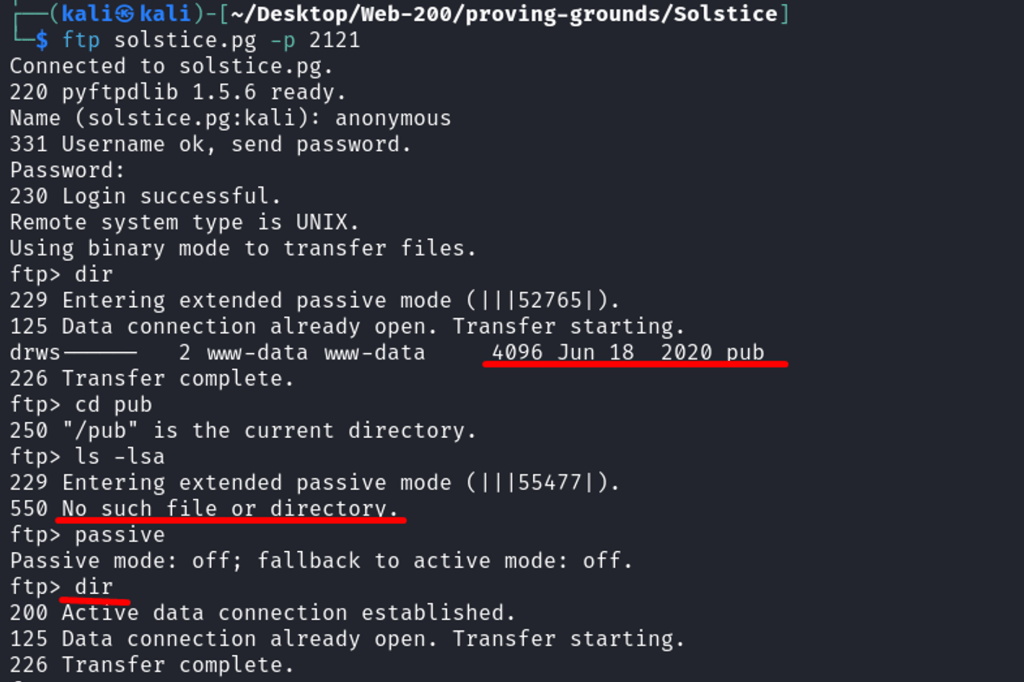Click the underlined "No such file or directory." error
The image size is (1024, 682).
230,508
